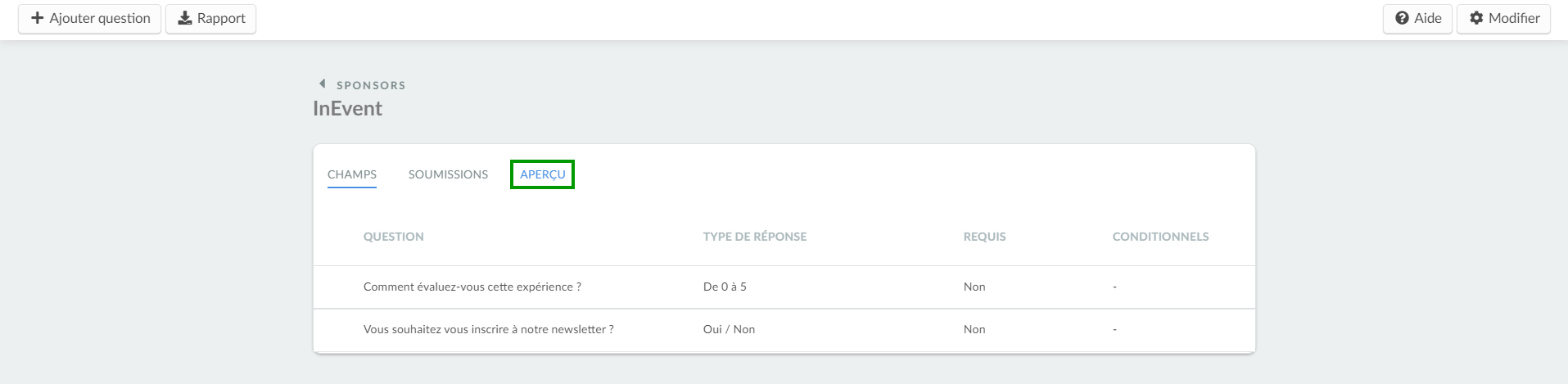This screenshot has width=1568, height=384.
Task: Click the back arrow beside SPONSORS
Action: pos(323,84)
